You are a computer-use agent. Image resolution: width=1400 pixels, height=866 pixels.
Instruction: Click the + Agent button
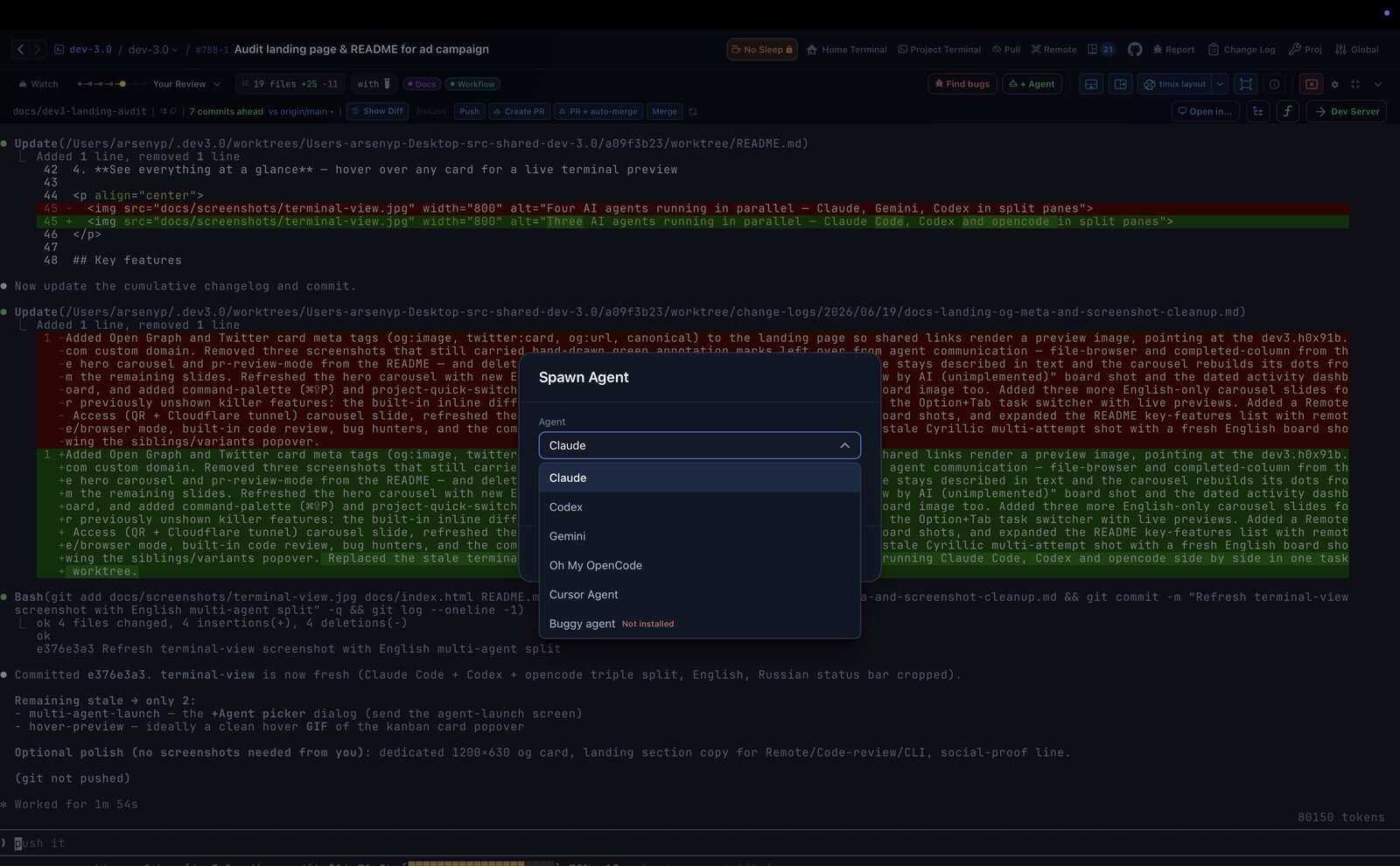[x=1032, y=84]
